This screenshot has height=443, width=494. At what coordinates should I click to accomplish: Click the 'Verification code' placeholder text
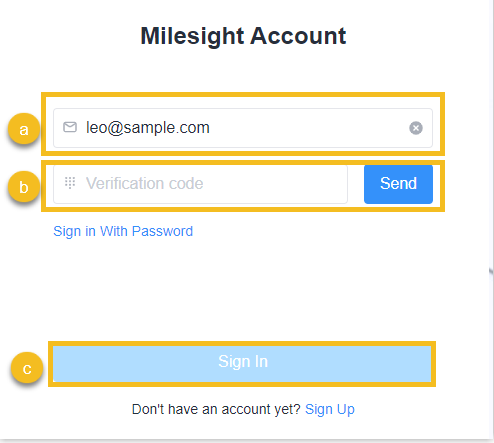click(145, 183)
